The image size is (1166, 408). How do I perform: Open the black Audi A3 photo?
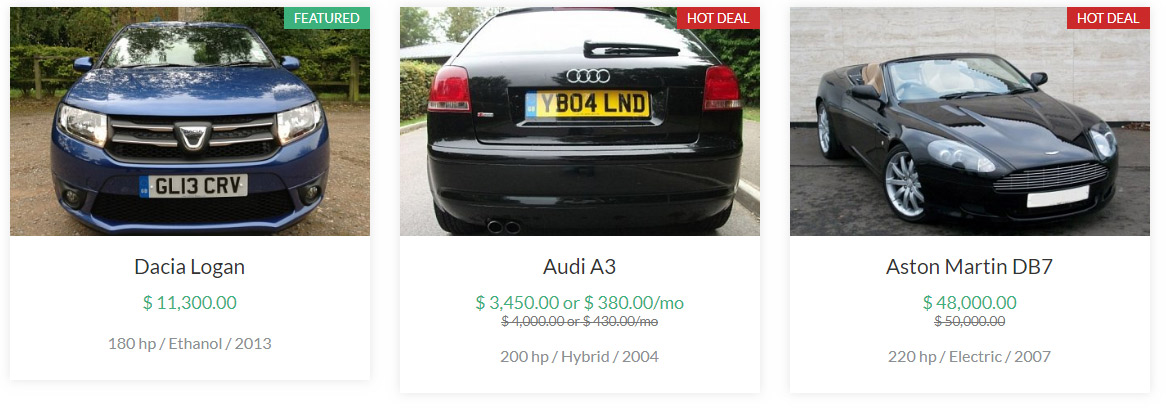pos(579,121)
